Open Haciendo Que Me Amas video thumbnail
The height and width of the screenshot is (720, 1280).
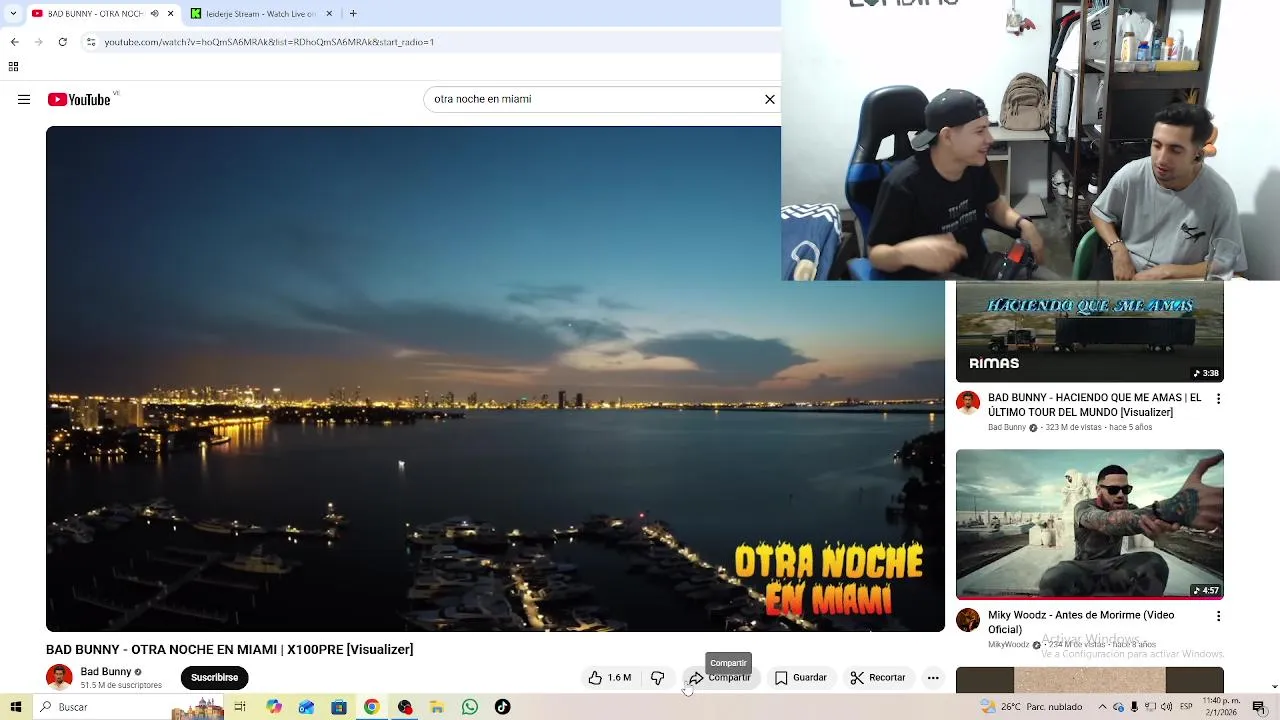click(1090, 332)
